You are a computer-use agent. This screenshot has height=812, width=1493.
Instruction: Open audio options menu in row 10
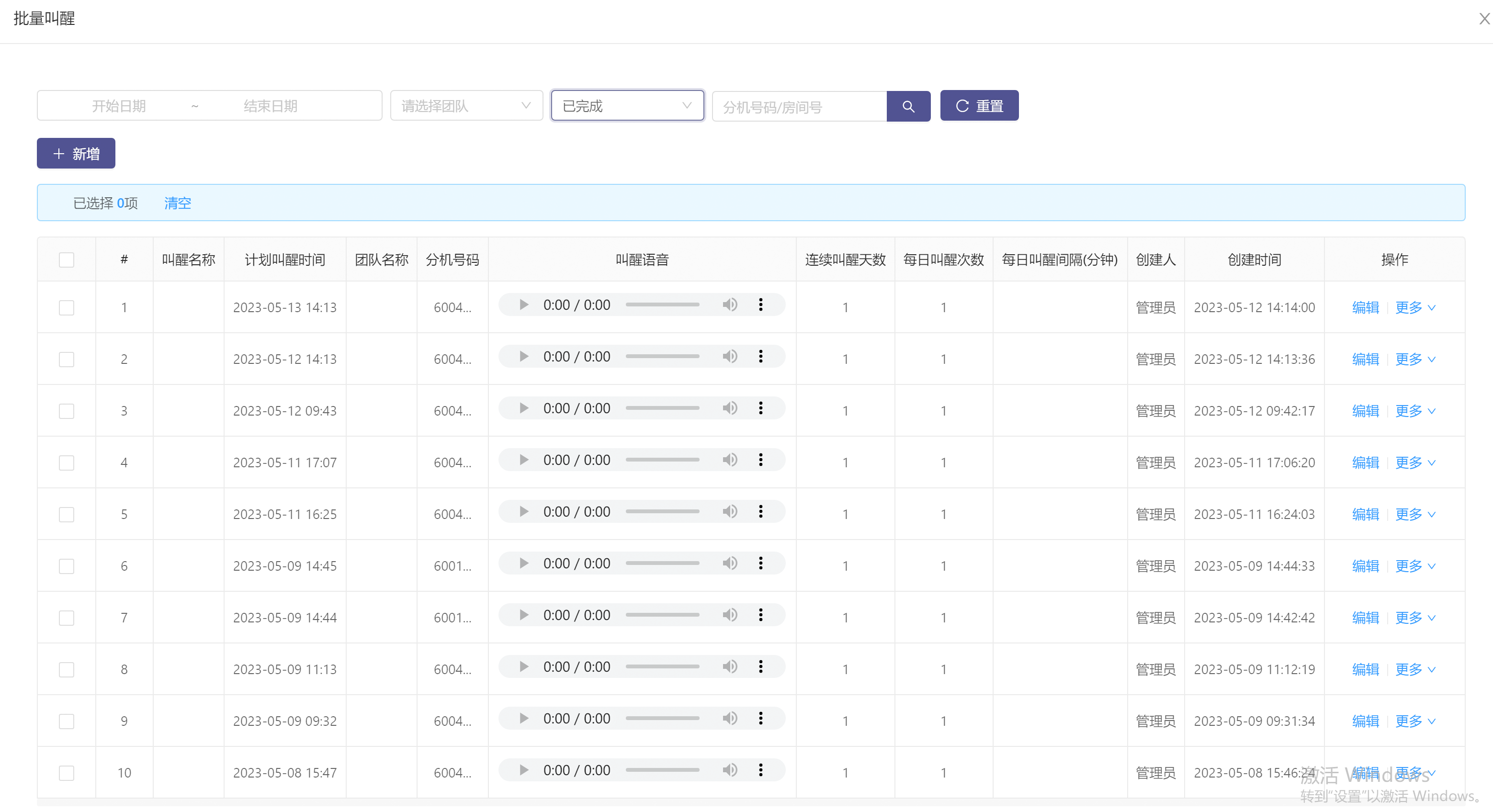[x=760, y=770]
